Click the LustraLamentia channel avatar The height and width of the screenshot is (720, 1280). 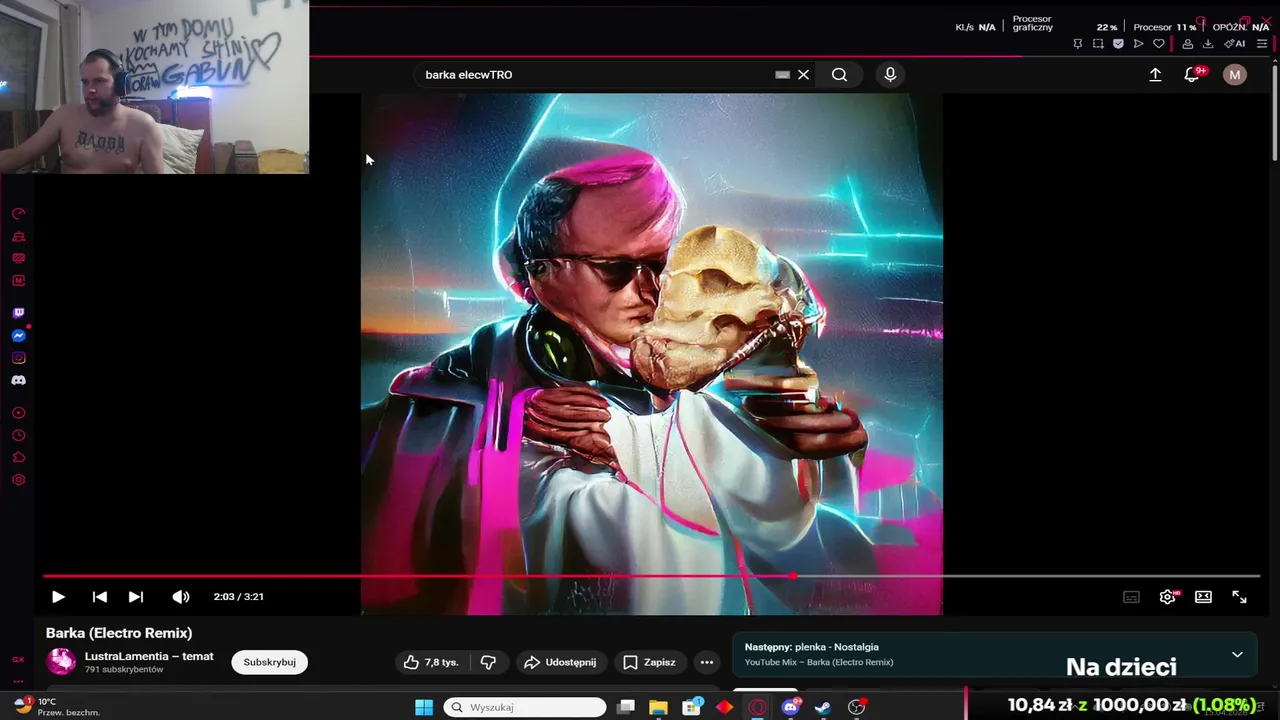(x=62, y=661)
